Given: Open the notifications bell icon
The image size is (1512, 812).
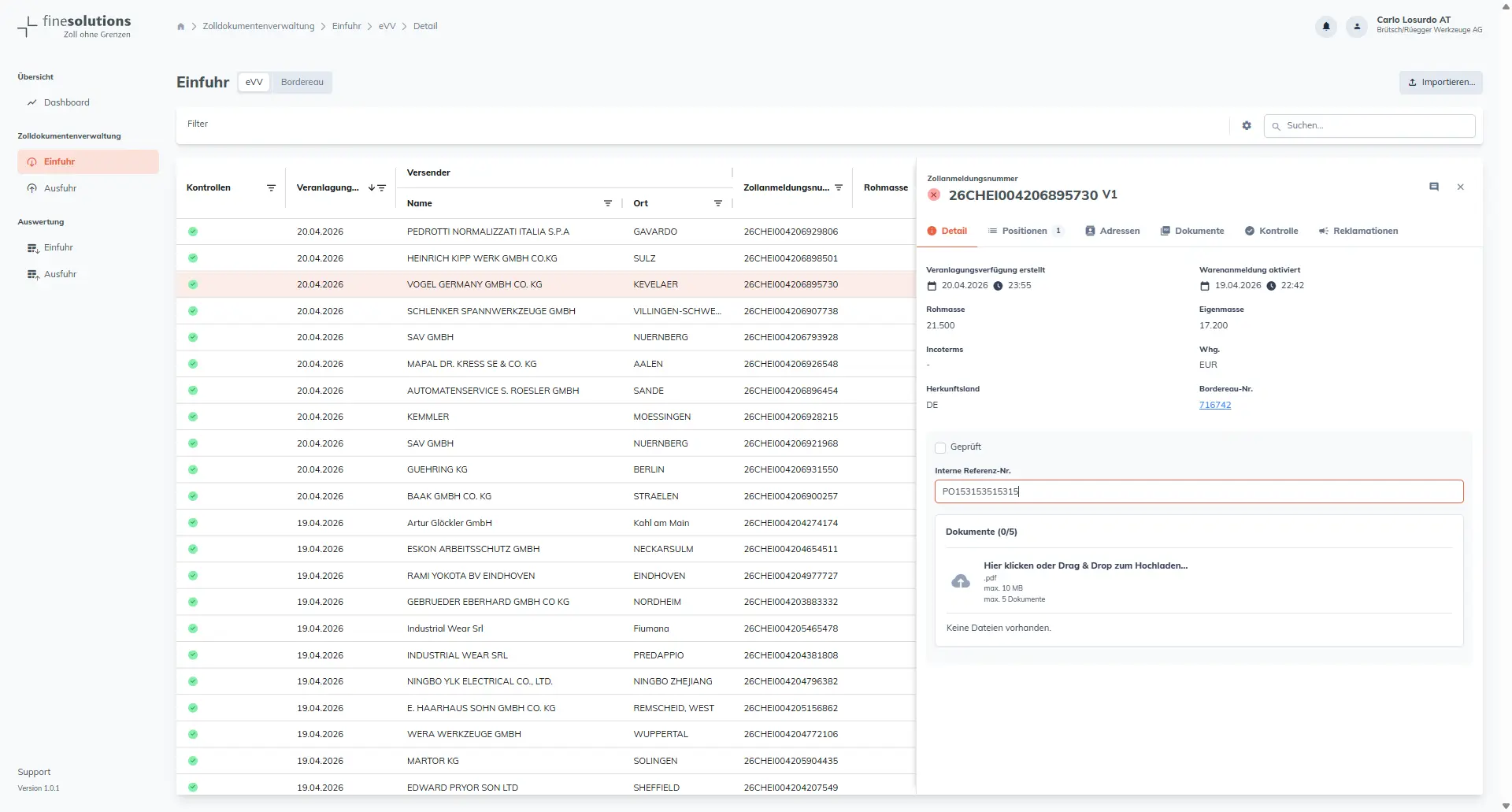Looking at the screenshot, I should 1326,26.
